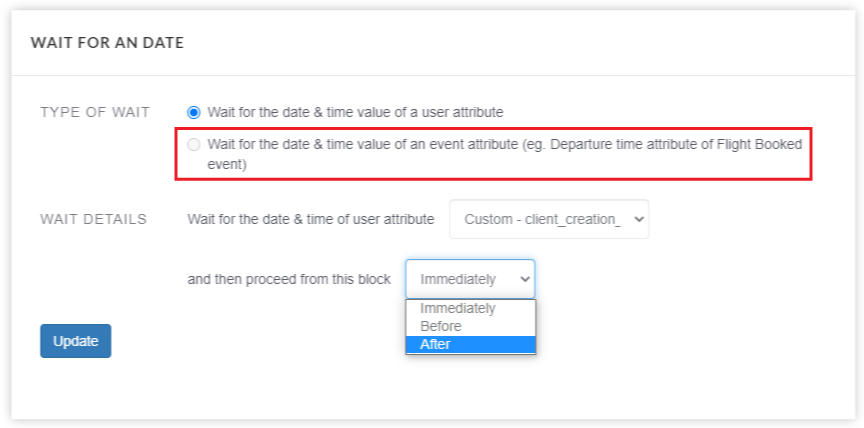Viewport: 864px width, 428px height.
Task: Click the chevron on the client_creation_ select box
Action: pyautogui.click(x=639, y=219)
